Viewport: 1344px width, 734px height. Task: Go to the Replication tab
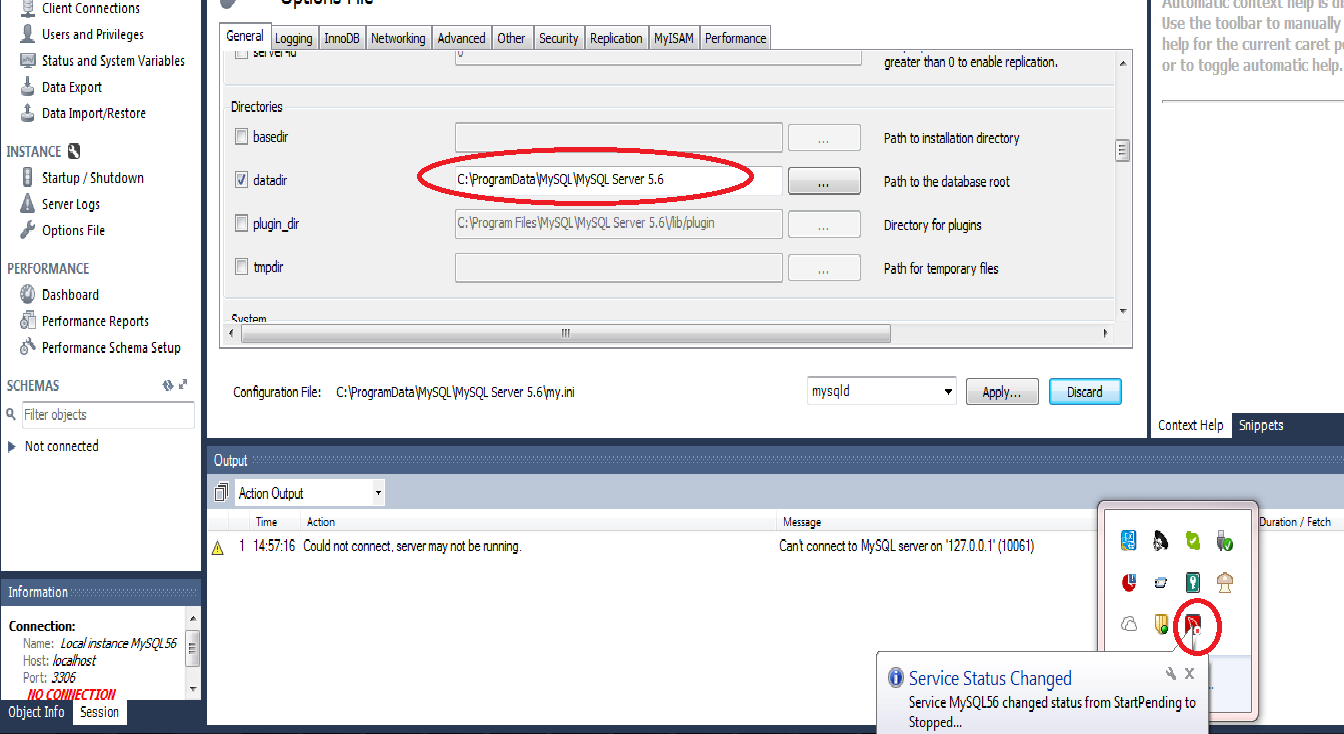point(616,38)
